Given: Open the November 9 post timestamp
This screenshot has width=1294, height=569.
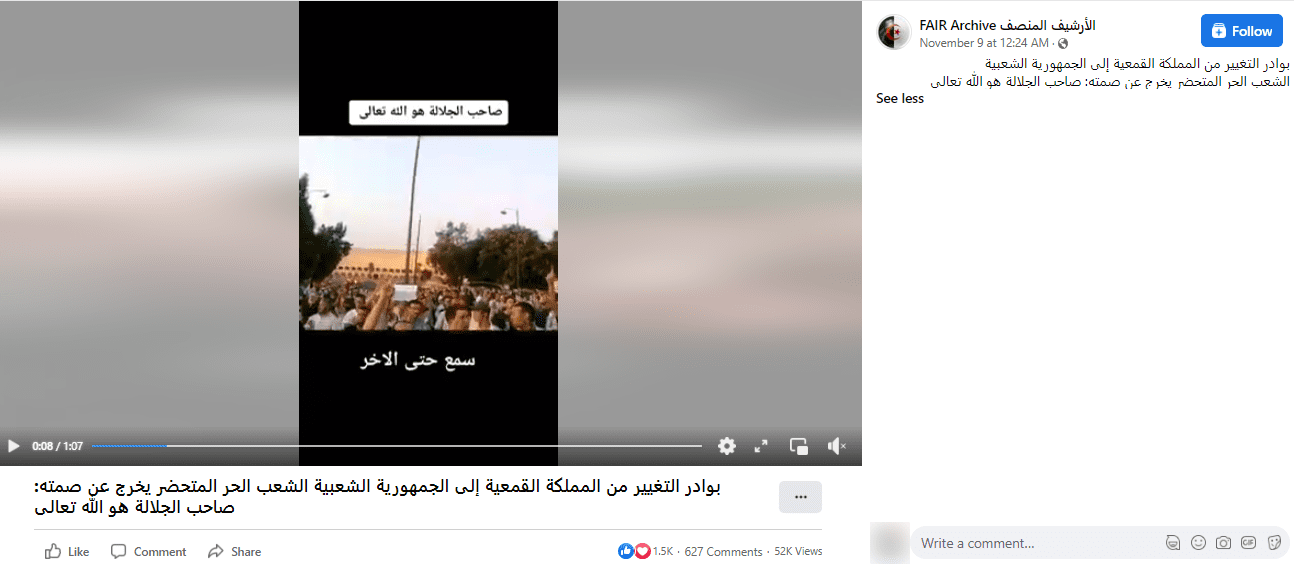Looking at the screenshot, I should (984, 43).
